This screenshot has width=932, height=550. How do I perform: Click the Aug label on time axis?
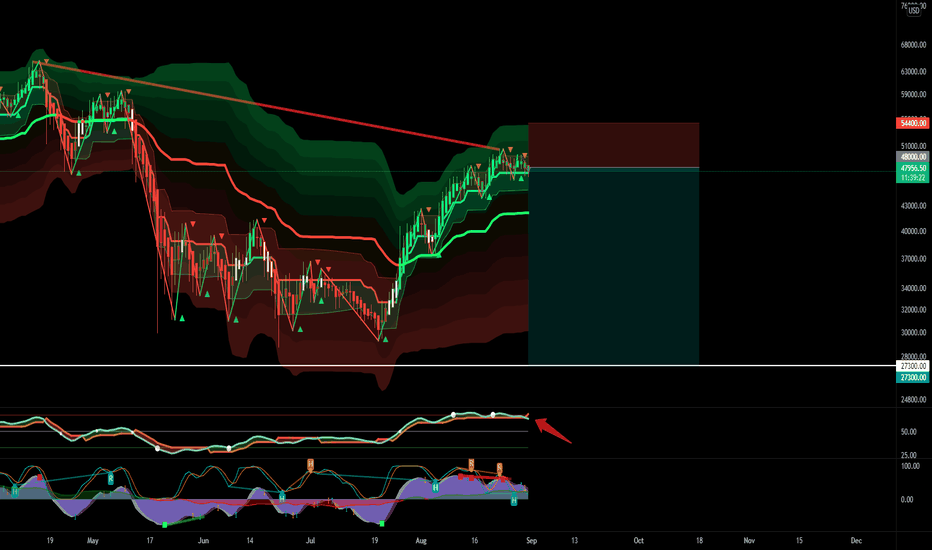pos(421,540)
